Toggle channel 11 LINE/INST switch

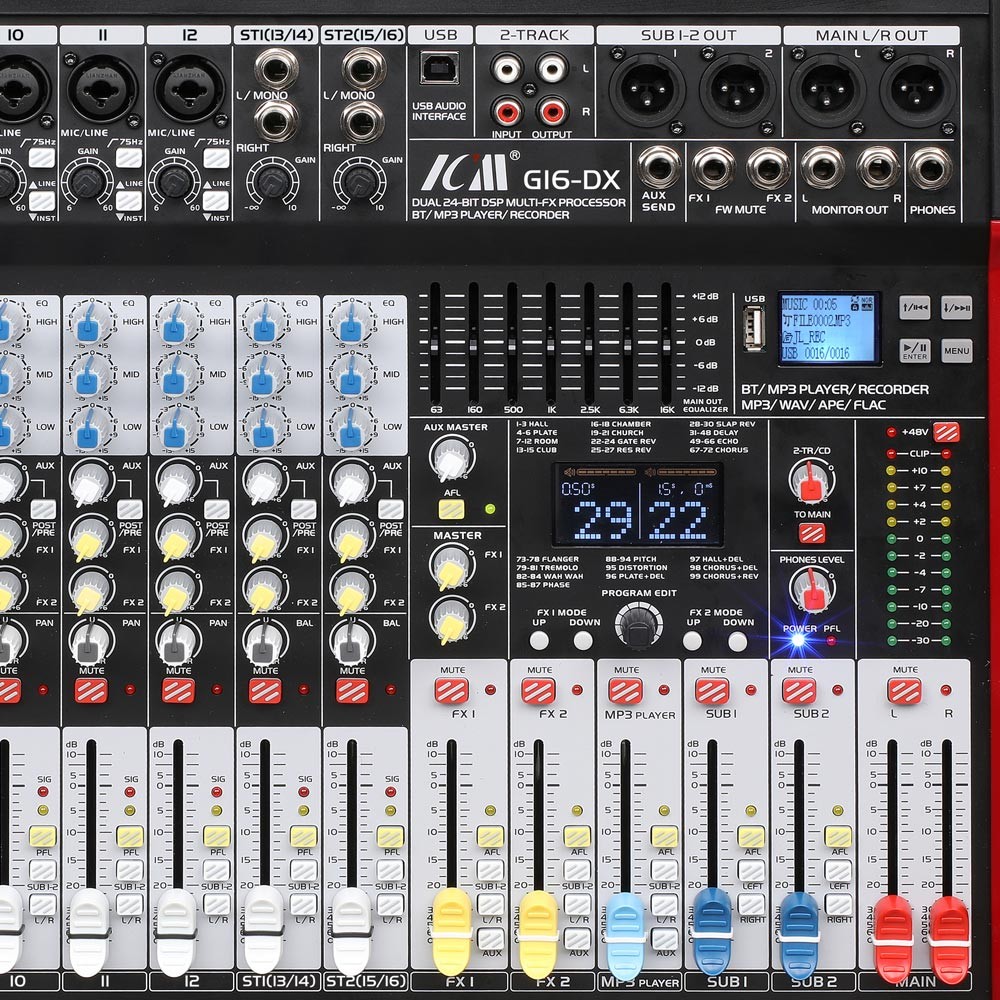pos(128,200)
